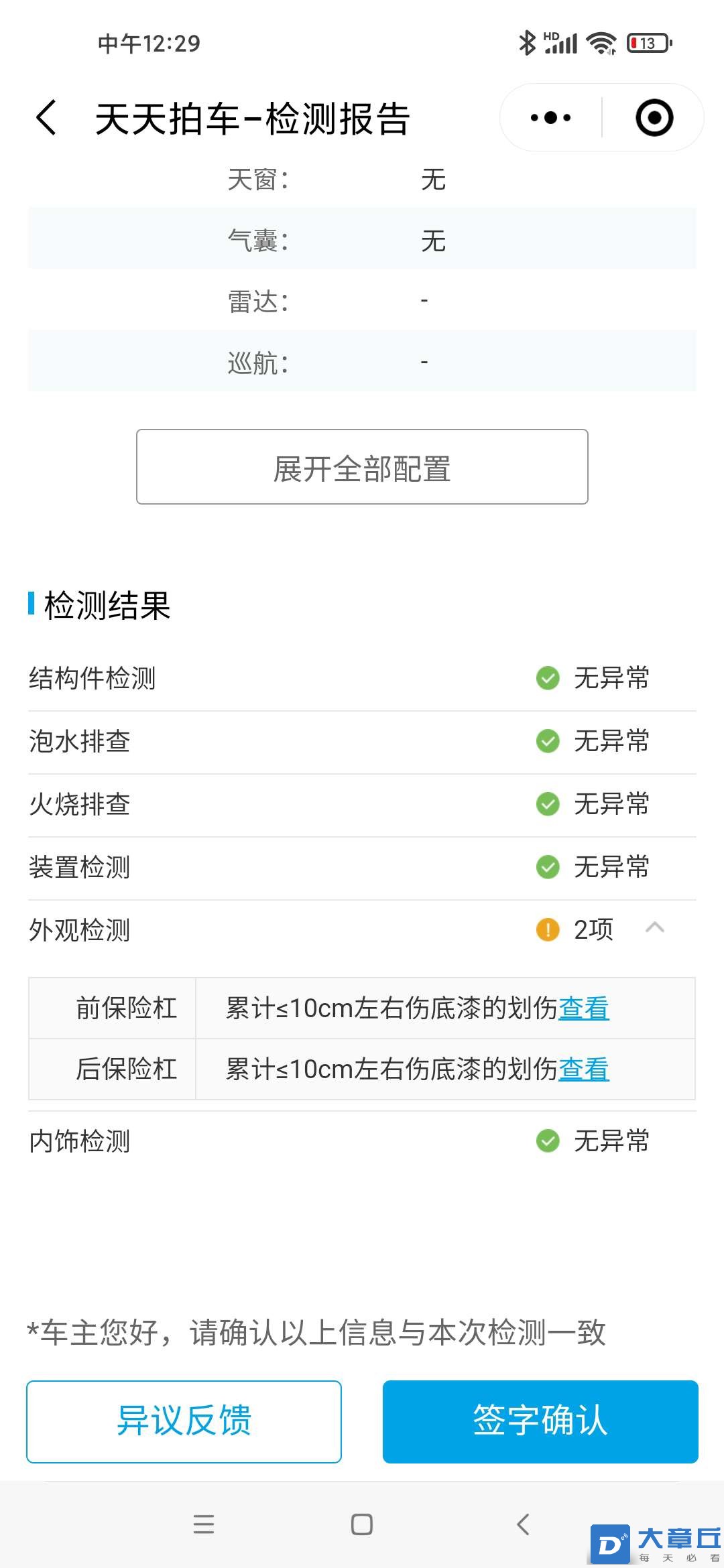Tap the 大章丘 logo at the bottom right

(x=656, y=1544)
